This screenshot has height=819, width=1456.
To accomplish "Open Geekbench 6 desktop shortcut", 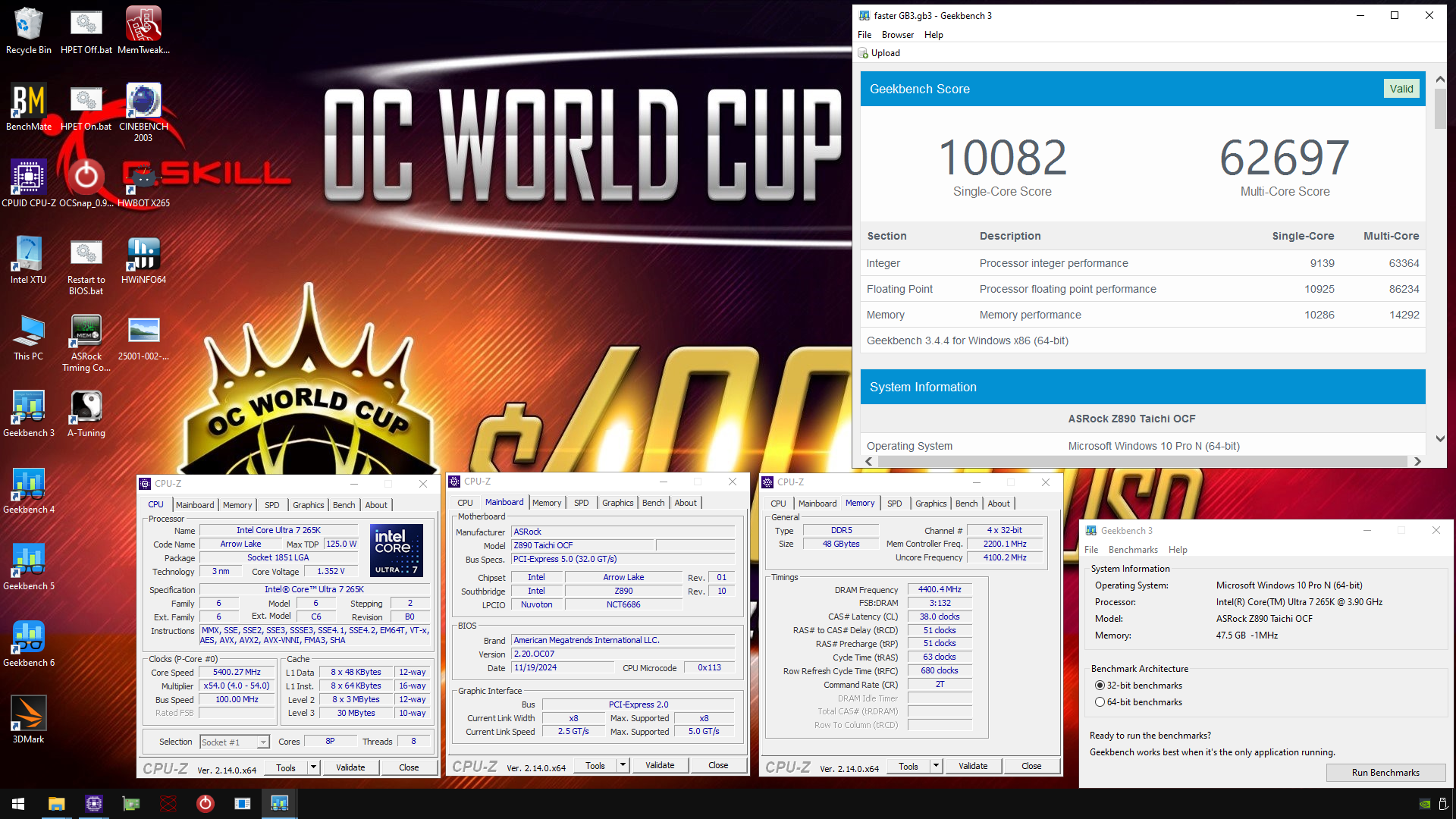I will tap(28, 643).
